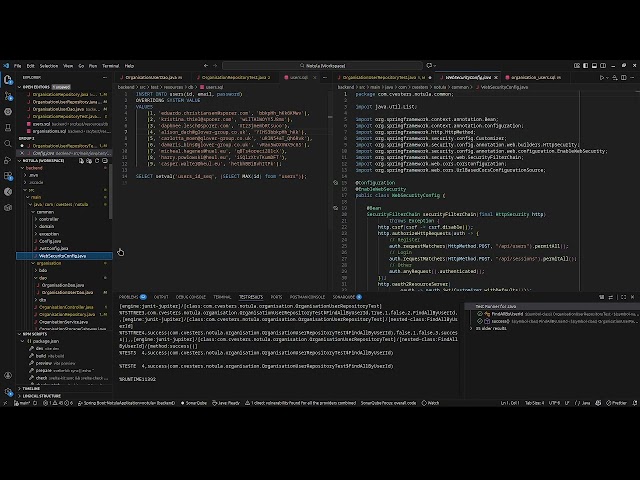Click New Folder icon in workspace header
640x480 pixels.
(89, 161)
